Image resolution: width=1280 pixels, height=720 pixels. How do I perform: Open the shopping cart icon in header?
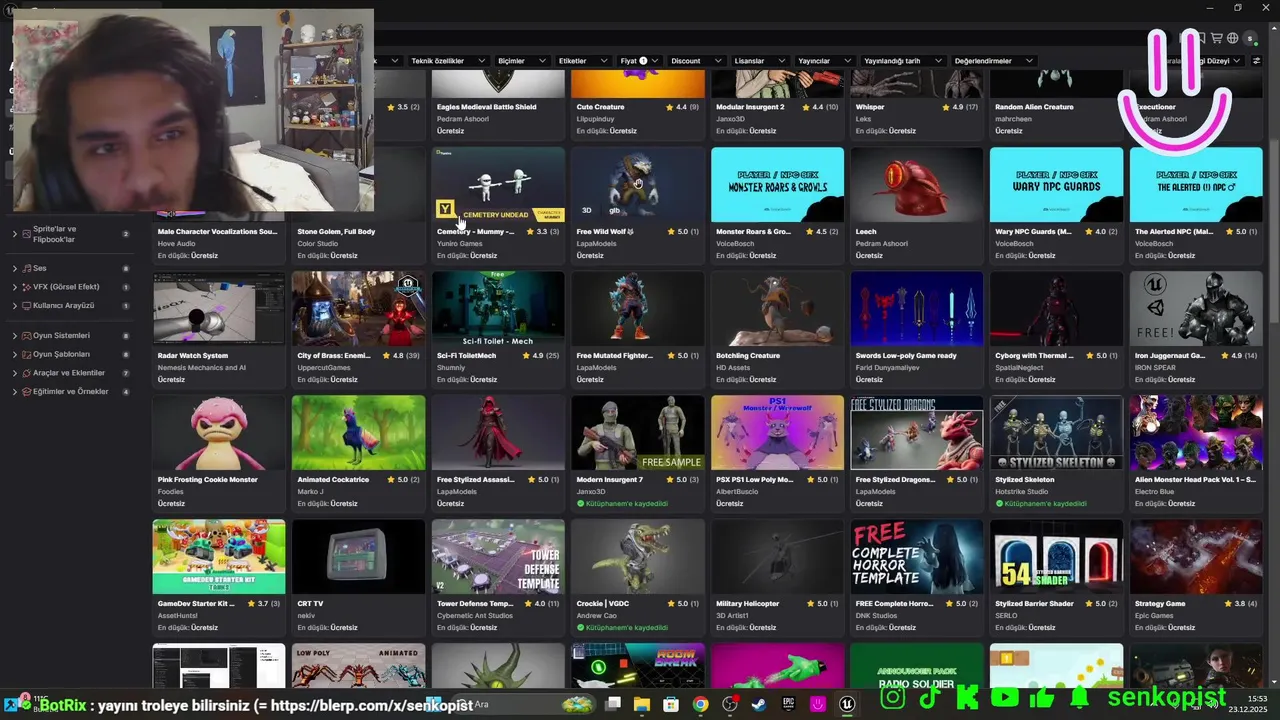point(1217,38)
